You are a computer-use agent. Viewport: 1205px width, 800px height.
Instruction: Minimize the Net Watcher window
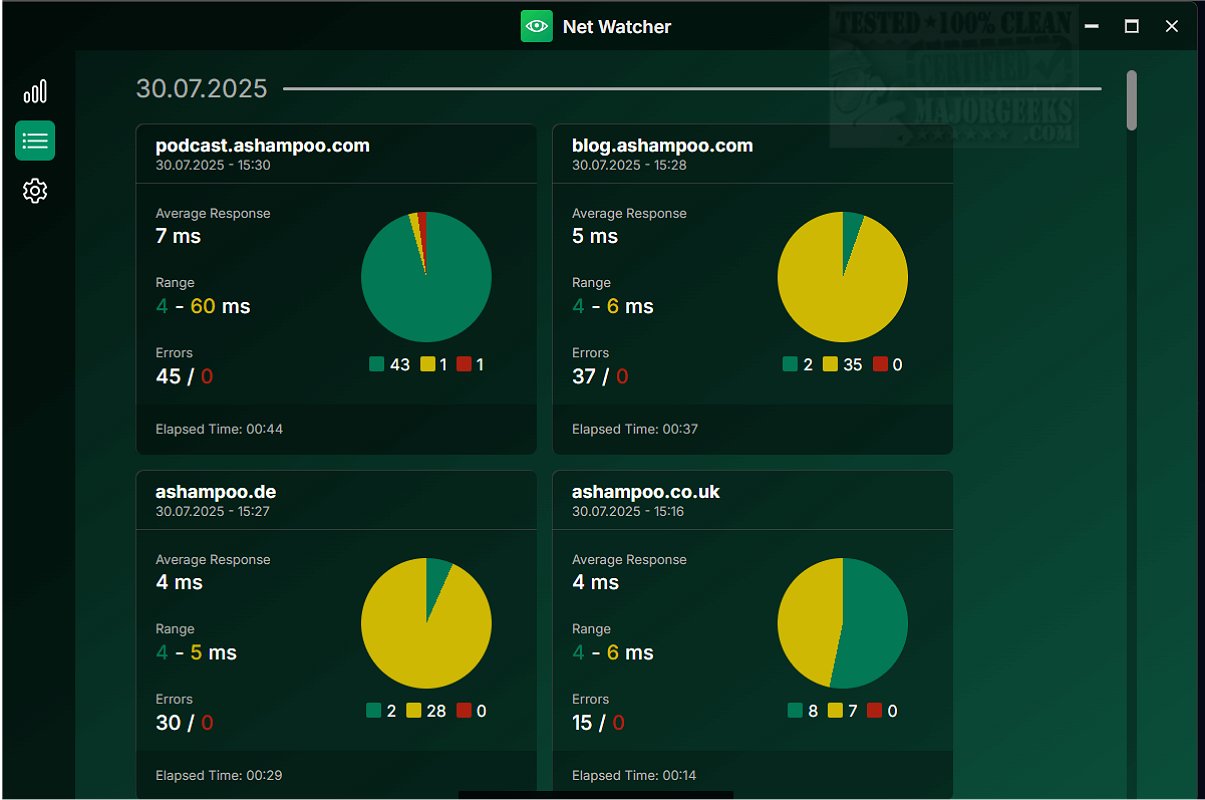point(1092,27)
